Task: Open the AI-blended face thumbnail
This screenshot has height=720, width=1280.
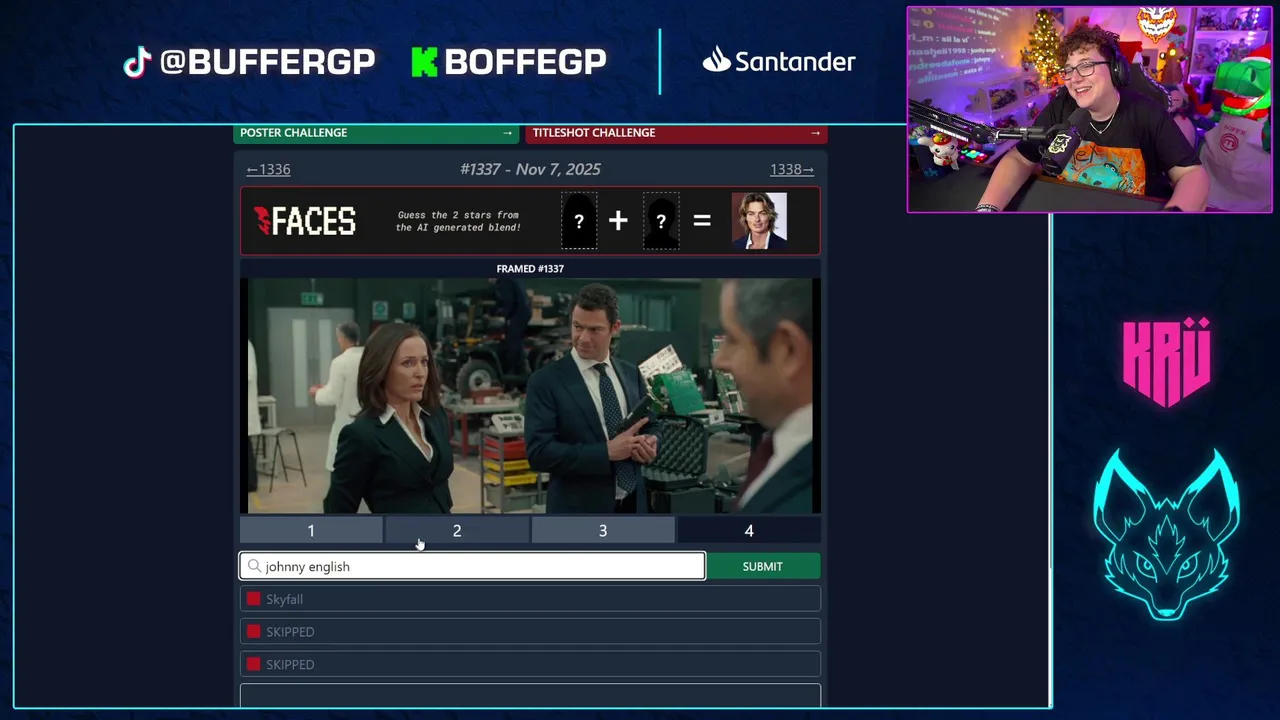Action: click(759, 220)
